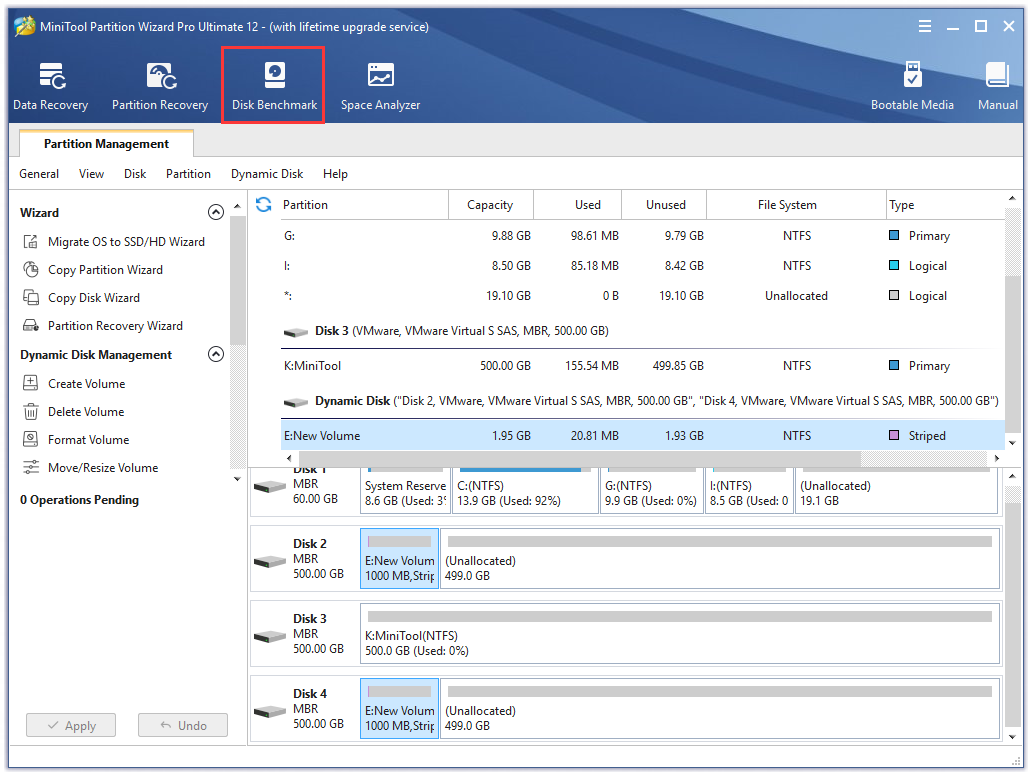The height and width of the screenshot is (772, 1028).
Task: Select the Disk 3 drive icon
Action: coord(270,636)
